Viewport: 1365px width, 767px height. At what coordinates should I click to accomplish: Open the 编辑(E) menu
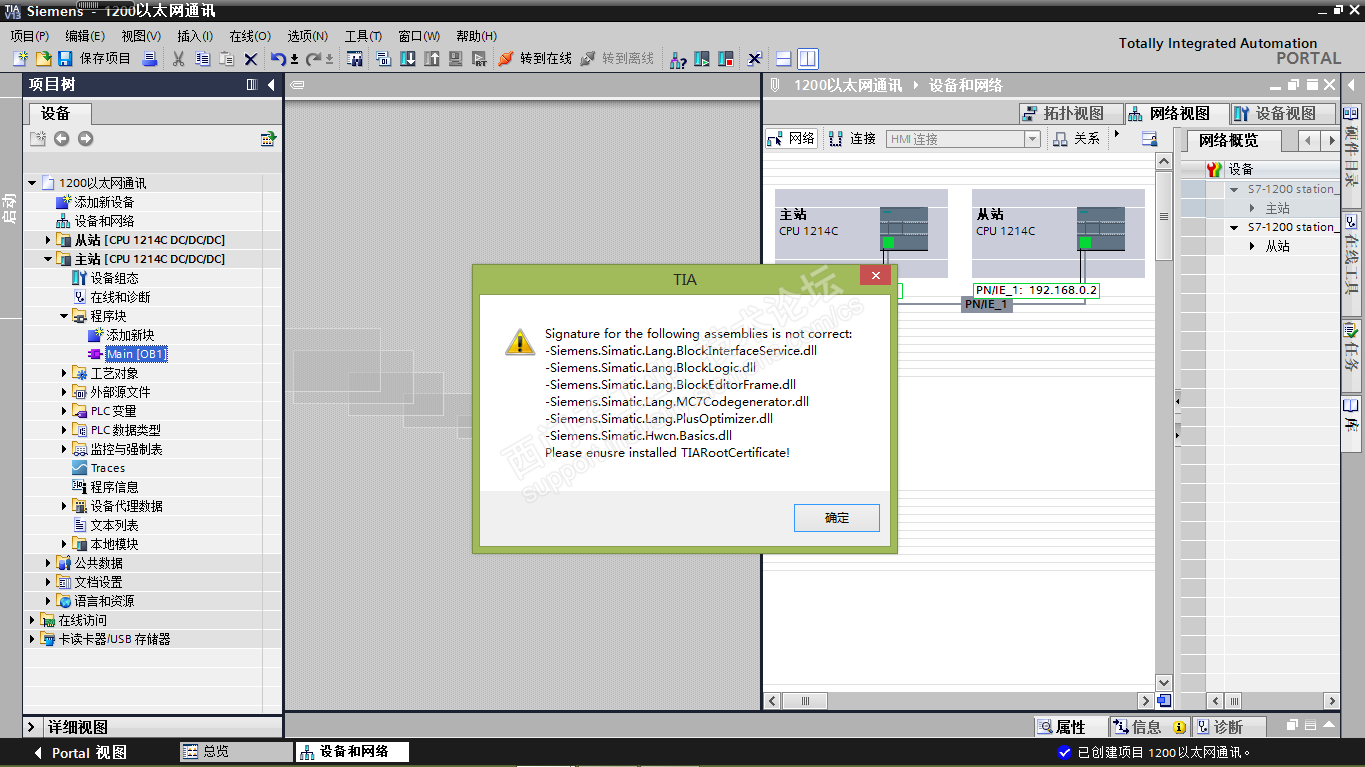click(85, 36)
